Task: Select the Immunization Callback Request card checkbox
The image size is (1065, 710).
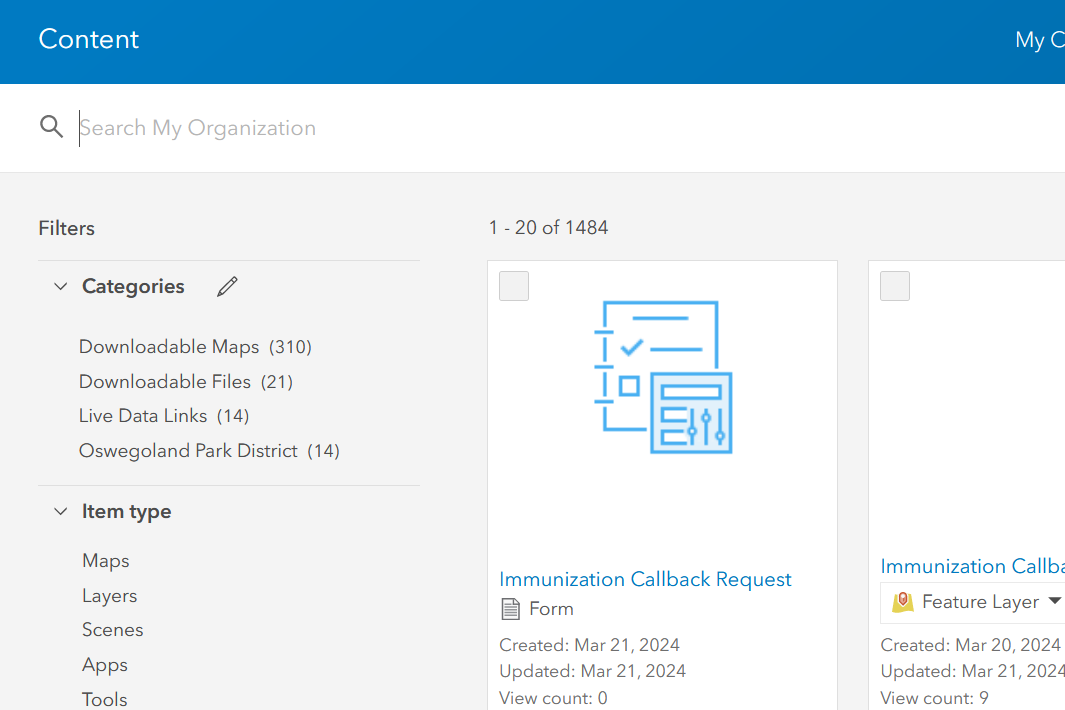Action: click(513, 286)
